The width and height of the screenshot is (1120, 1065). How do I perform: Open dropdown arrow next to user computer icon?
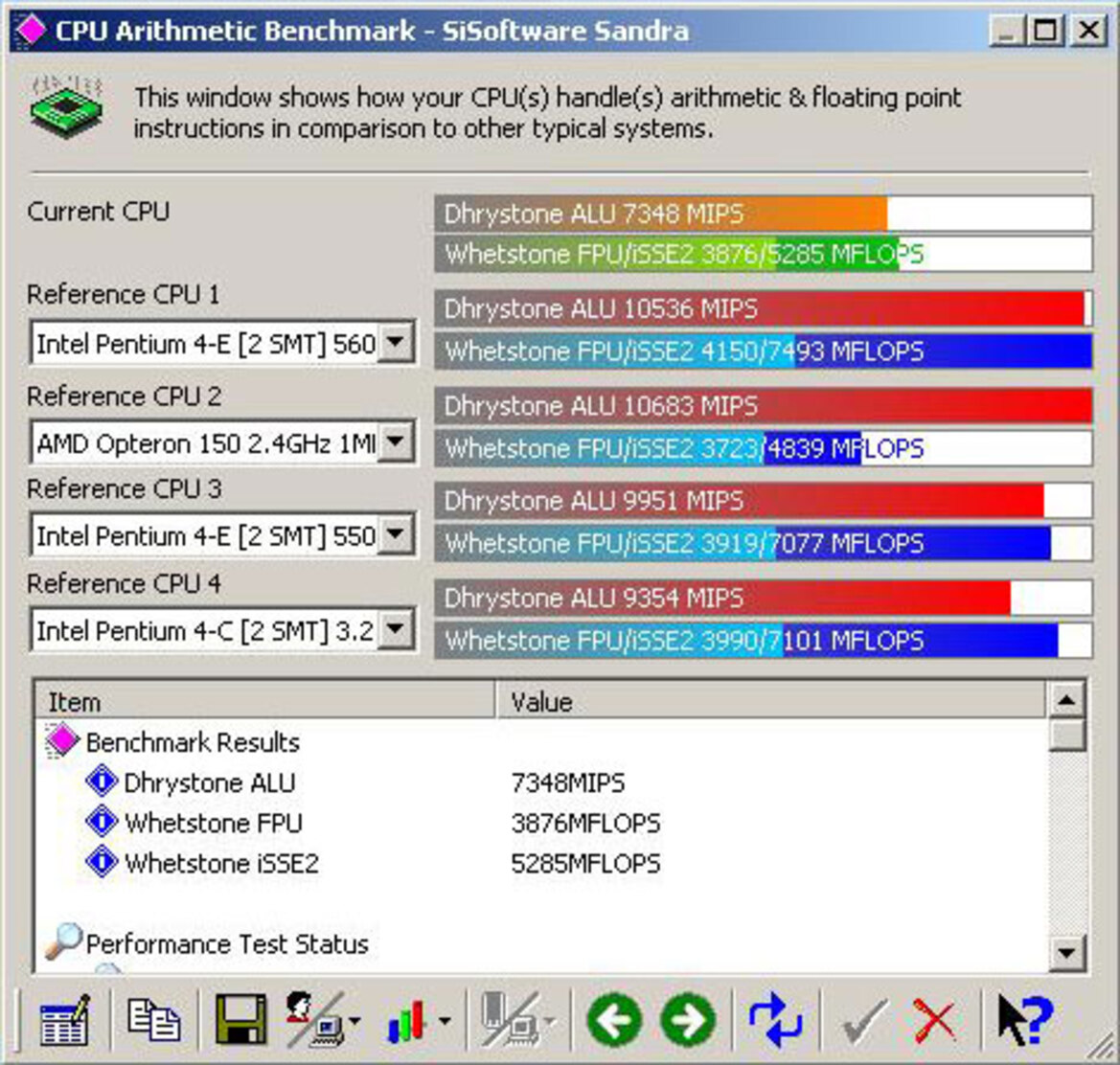354,1021
